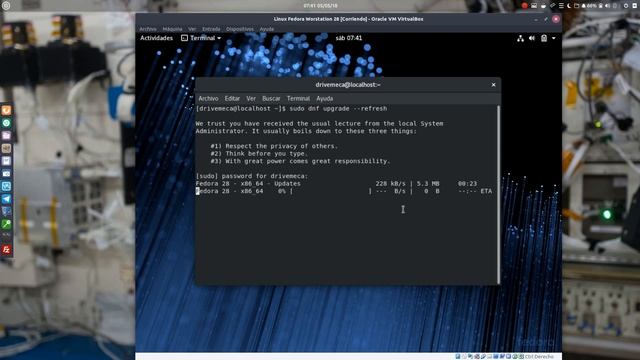The height and width of the screenshot is (360, 640).
Task: Open the Terminal menu in terminal menubar
Action: (298, 98)
